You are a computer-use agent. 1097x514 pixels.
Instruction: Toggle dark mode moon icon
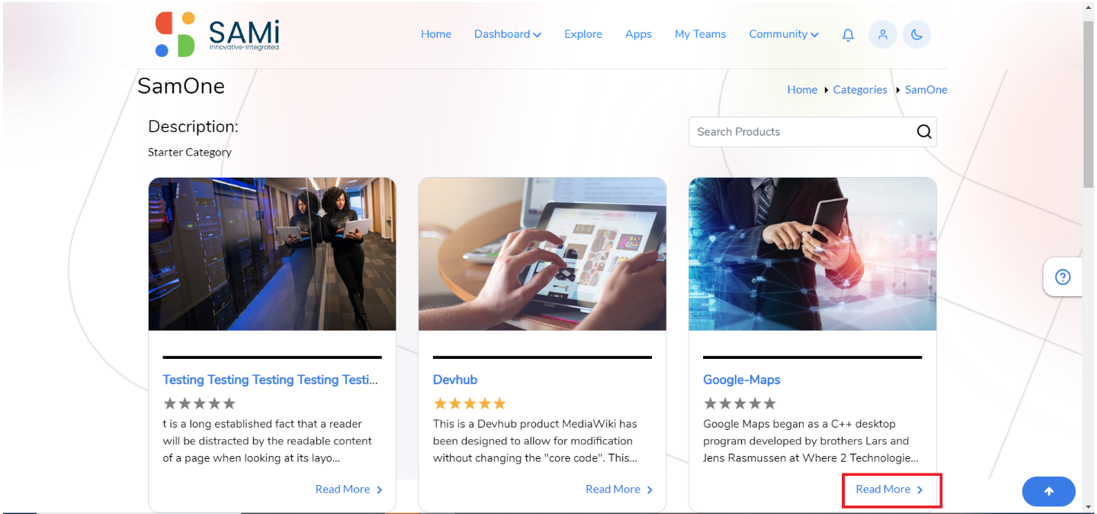coord(917,34)
